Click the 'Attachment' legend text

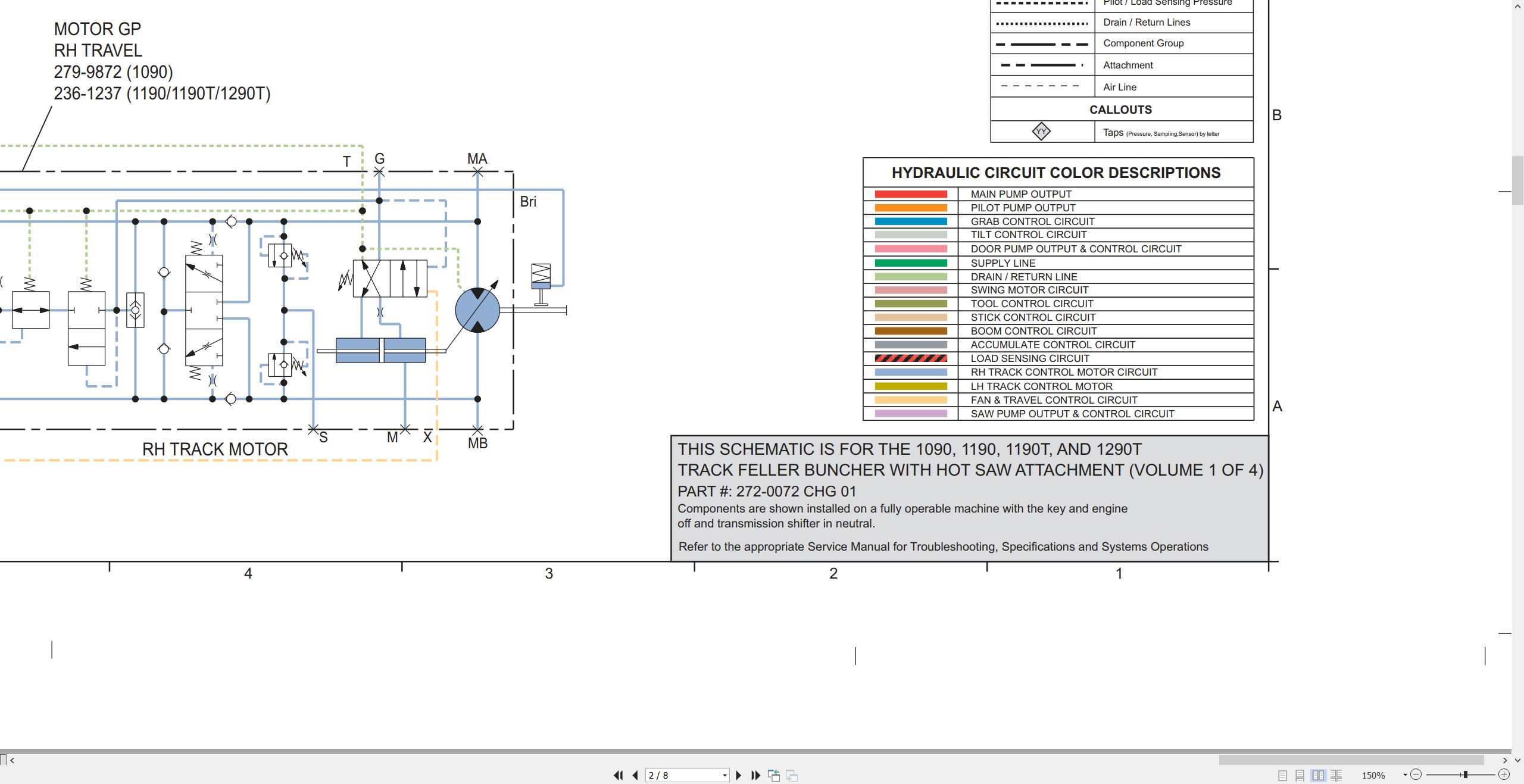point(1128,65)
